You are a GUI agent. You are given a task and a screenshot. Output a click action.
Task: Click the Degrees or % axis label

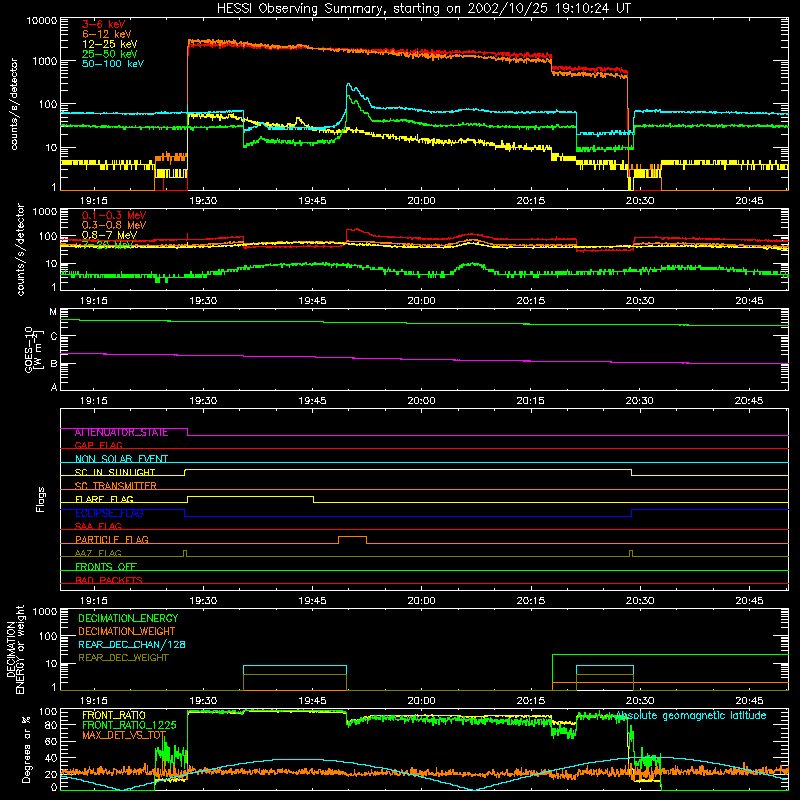point(26,749)
